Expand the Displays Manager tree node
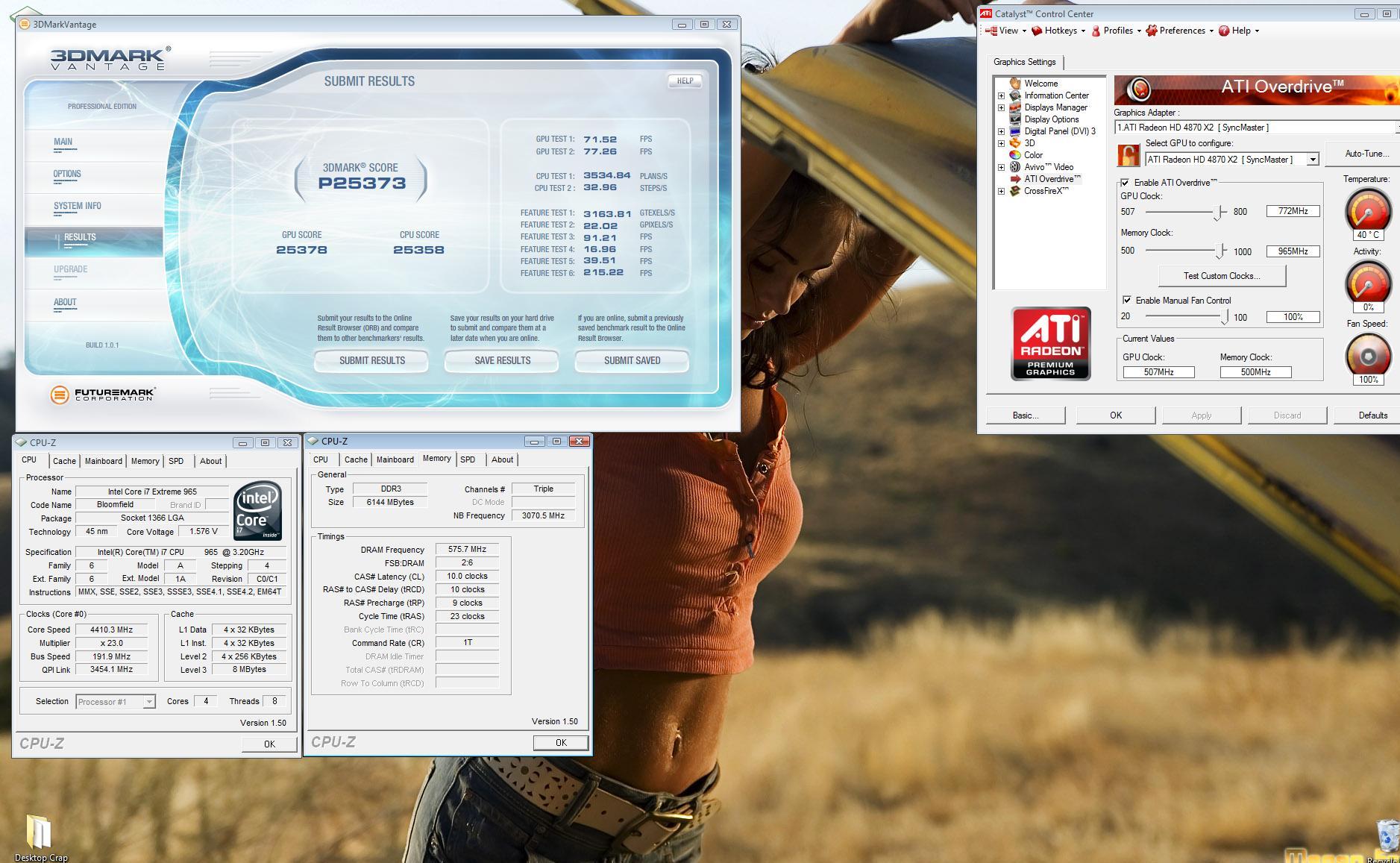The width and height of the screenshot is (1400, 863). (x=1001, y=107)
